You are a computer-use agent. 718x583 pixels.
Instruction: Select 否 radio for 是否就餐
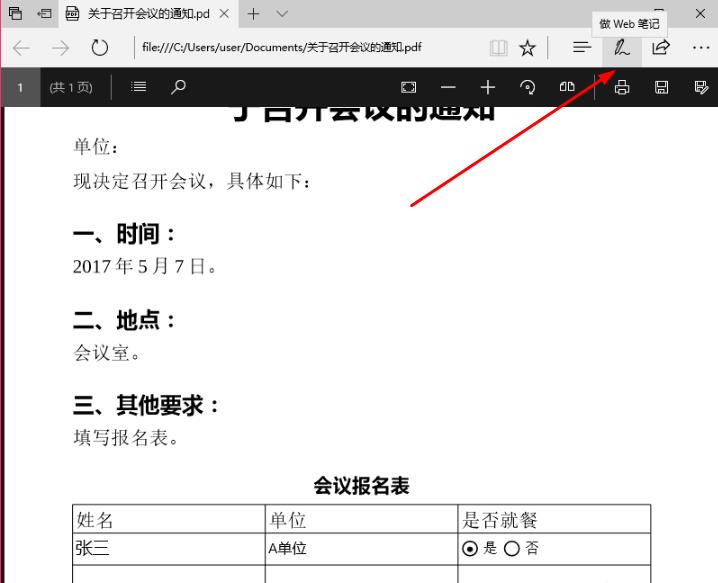click(512, 548)
